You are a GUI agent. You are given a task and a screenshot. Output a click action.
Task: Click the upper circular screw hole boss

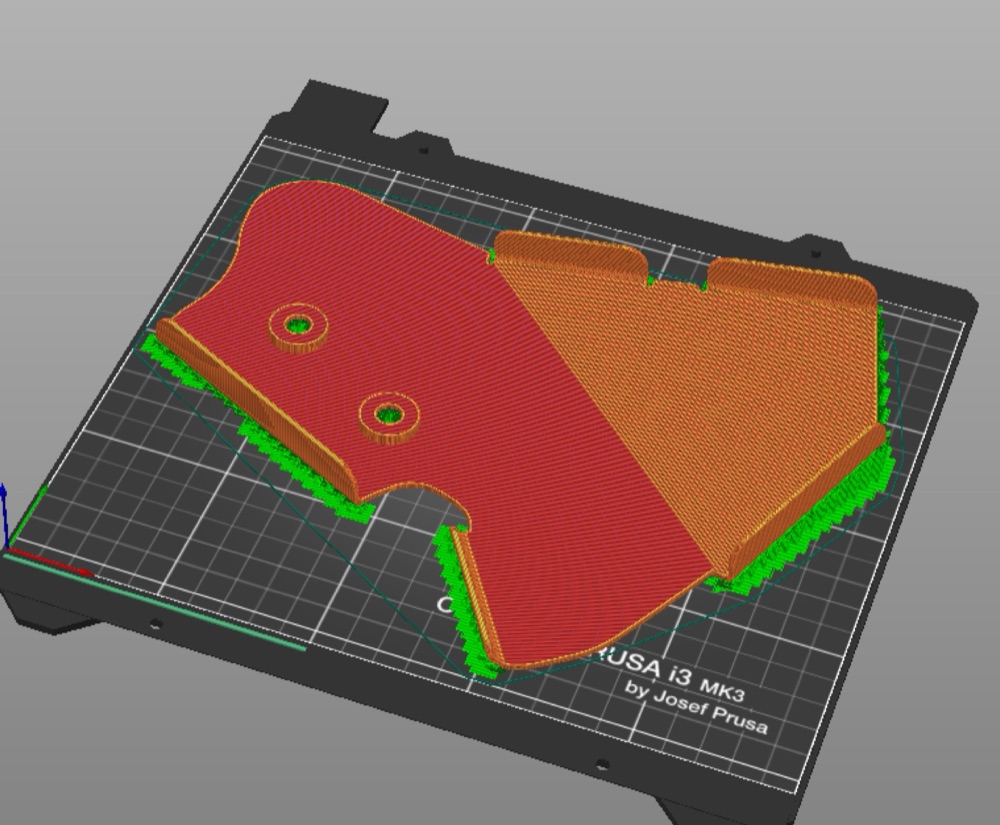coord(298,326)
